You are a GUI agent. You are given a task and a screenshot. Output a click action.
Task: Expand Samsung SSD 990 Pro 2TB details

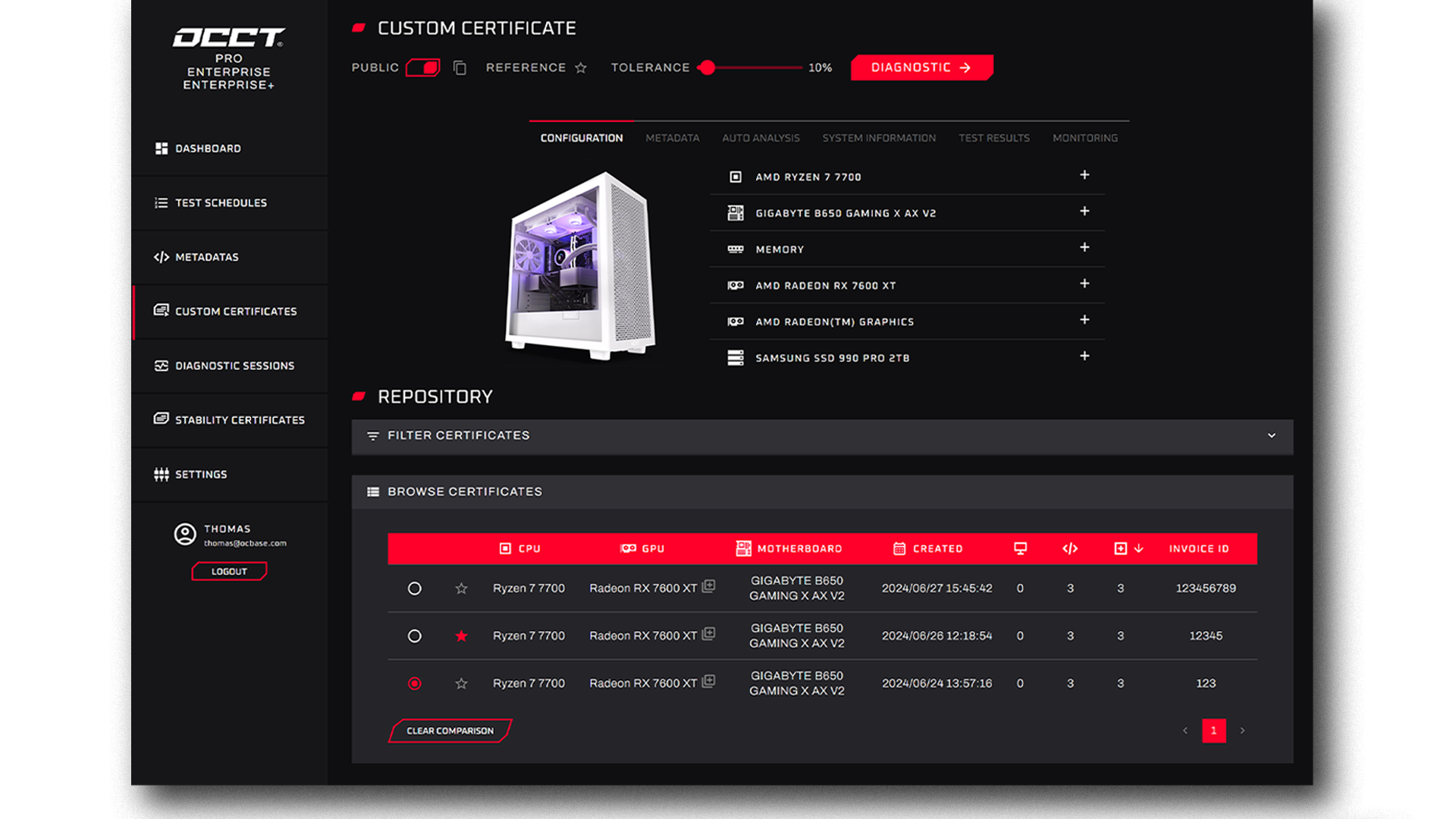click(1084, 356)
